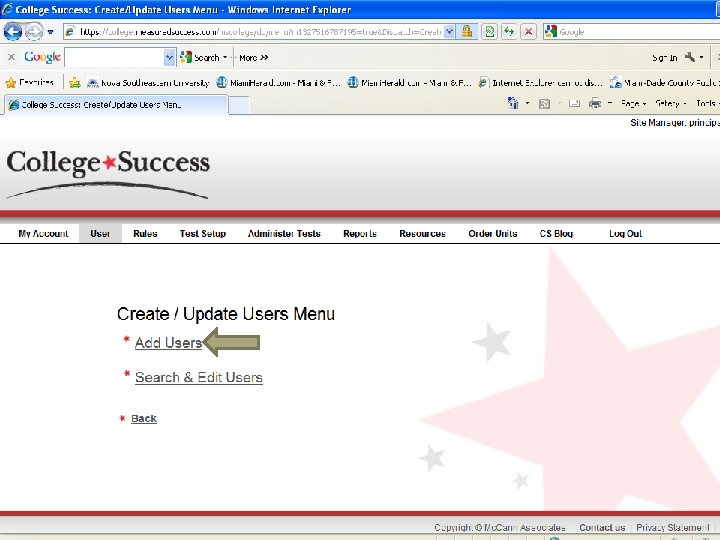The width and height of the screenshot is (720, 540).
Task: Open the Nova Southeastern University favorite
Action: [x=148, y=83]
